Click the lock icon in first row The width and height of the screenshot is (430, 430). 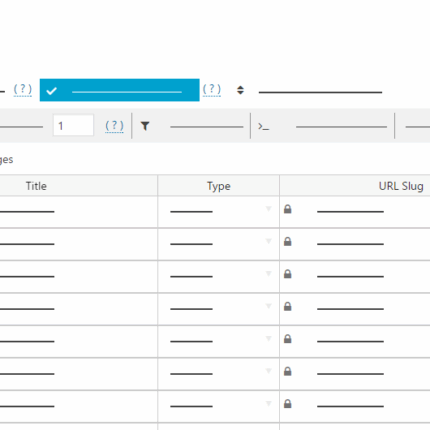(x=288, y=209)
